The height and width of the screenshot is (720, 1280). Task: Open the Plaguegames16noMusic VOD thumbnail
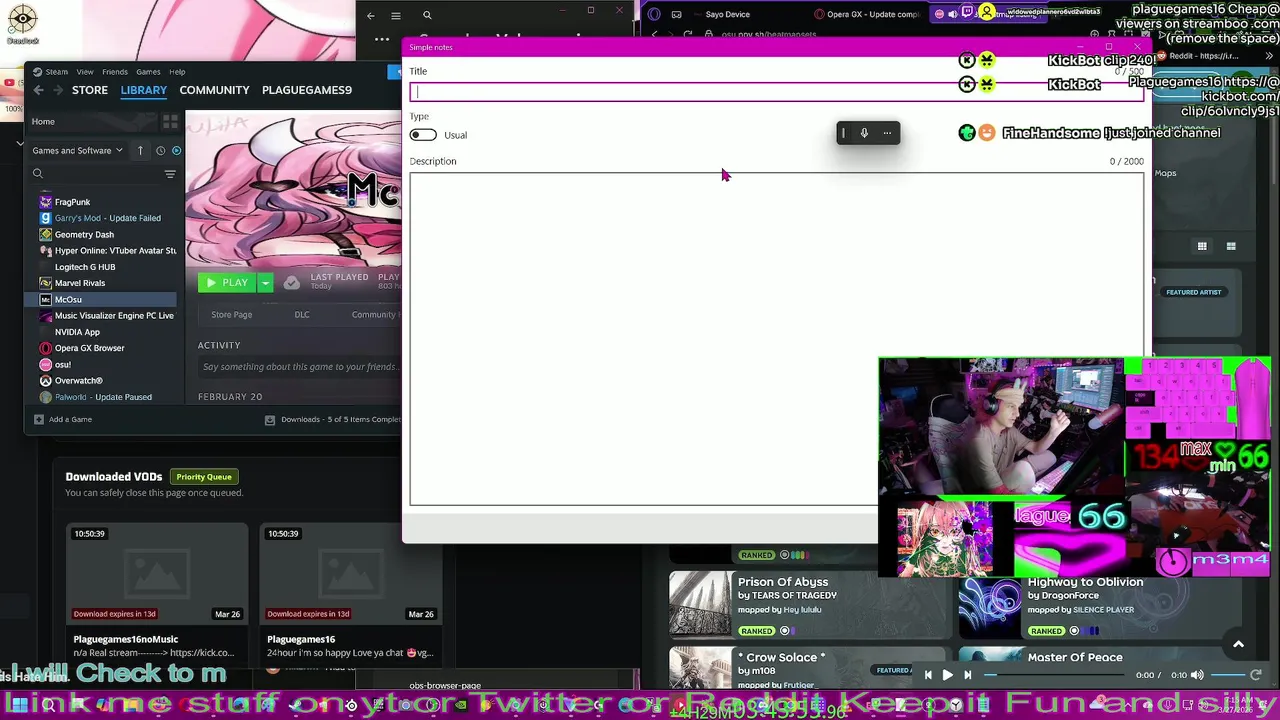click(x=157, y=573)
